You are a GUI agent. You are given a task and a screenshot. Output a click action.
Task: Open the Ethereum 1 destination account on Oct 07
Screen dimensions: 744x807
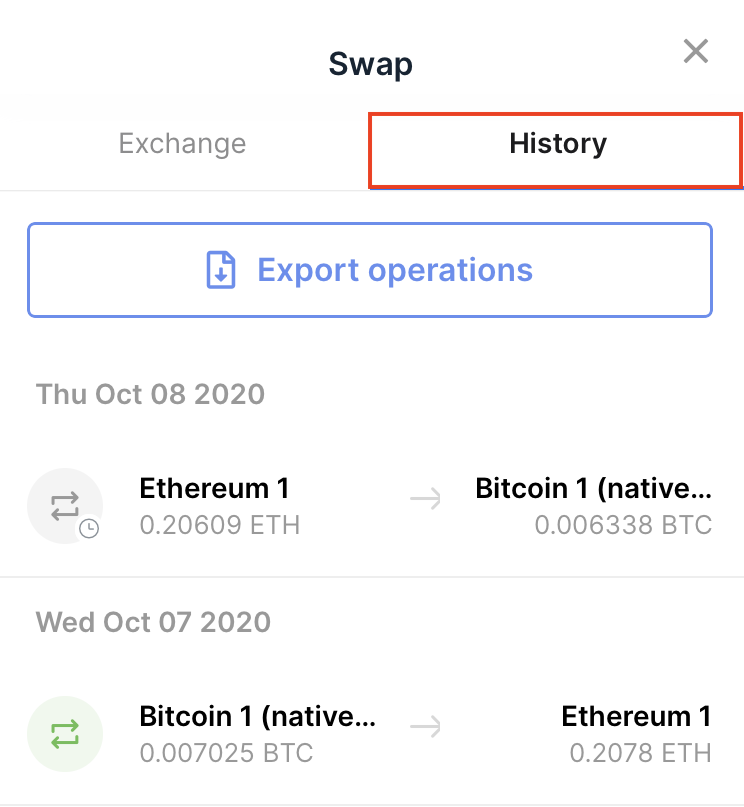[x=636, y=717]
